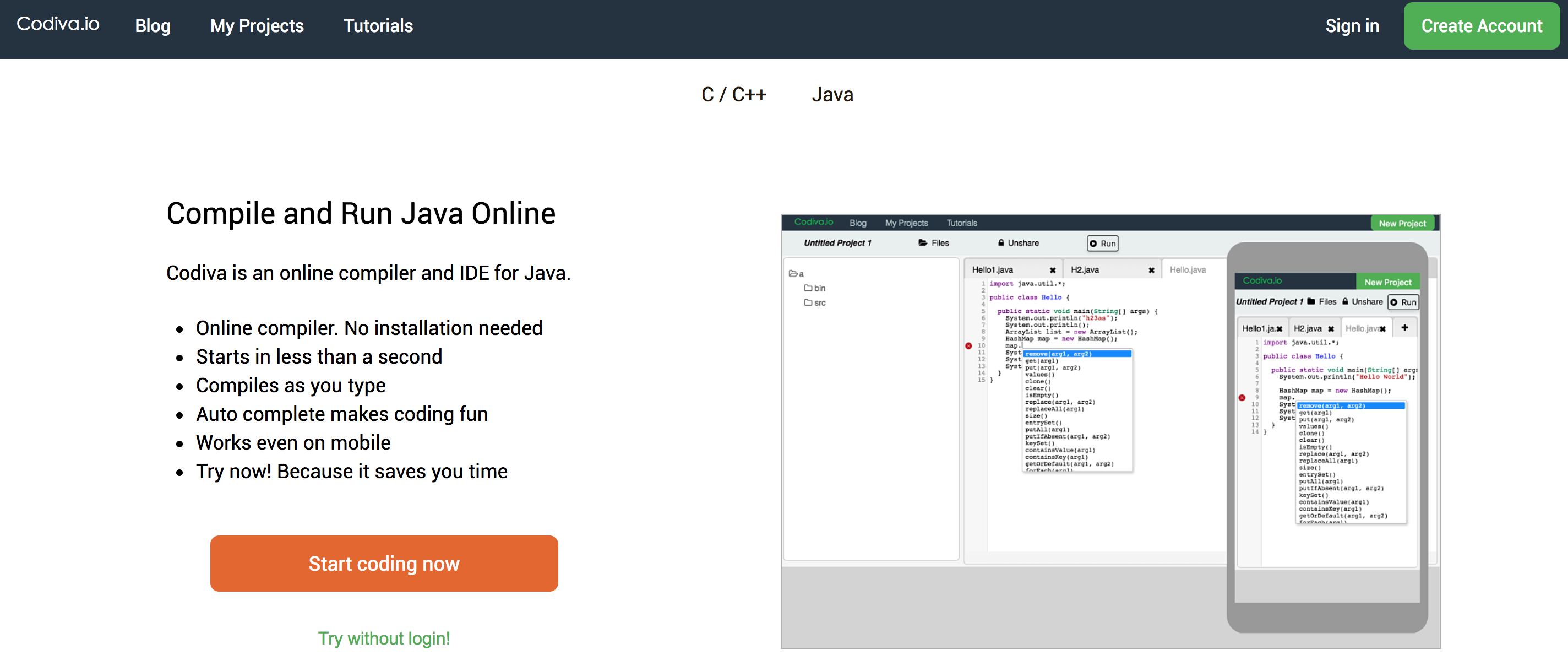Click the Try without login! link
The width and height of the screenshot is (1568, 660).
384,638
